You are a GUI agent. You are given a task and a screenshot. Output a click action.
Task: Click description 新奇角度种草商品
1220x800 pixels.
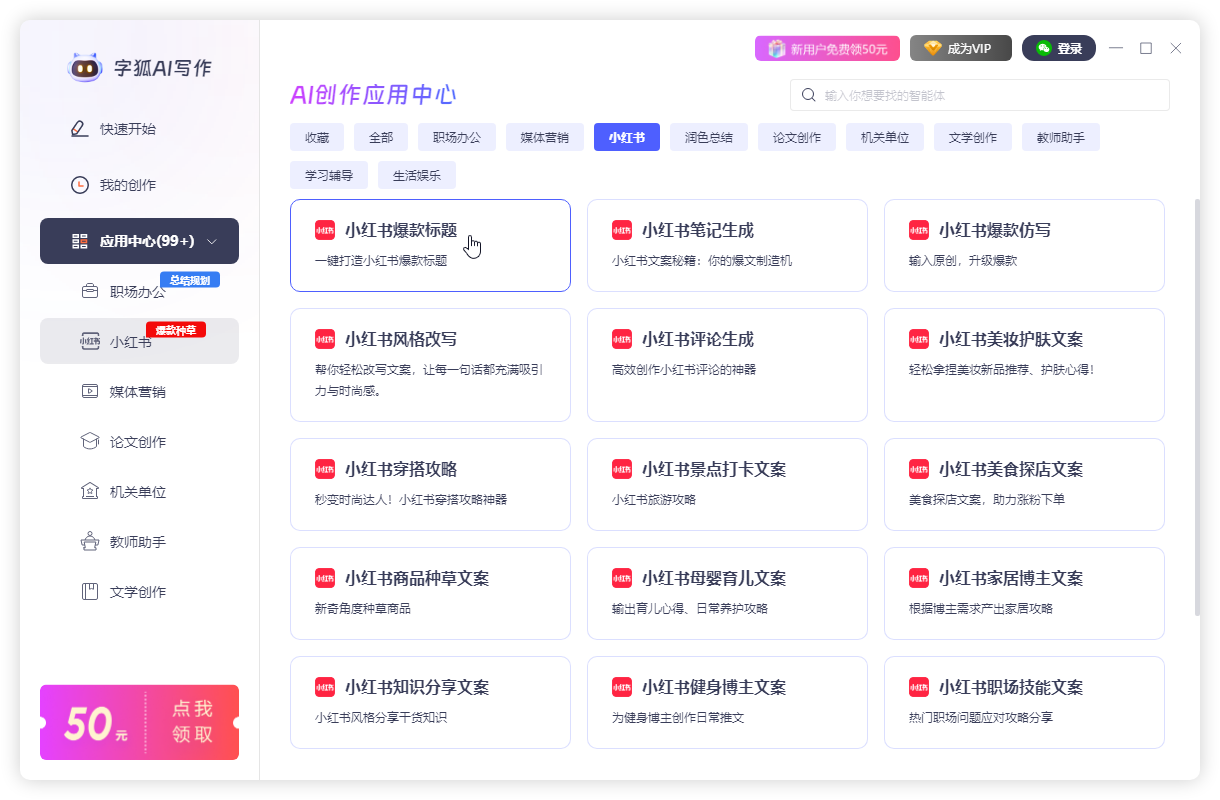point(363,608)
